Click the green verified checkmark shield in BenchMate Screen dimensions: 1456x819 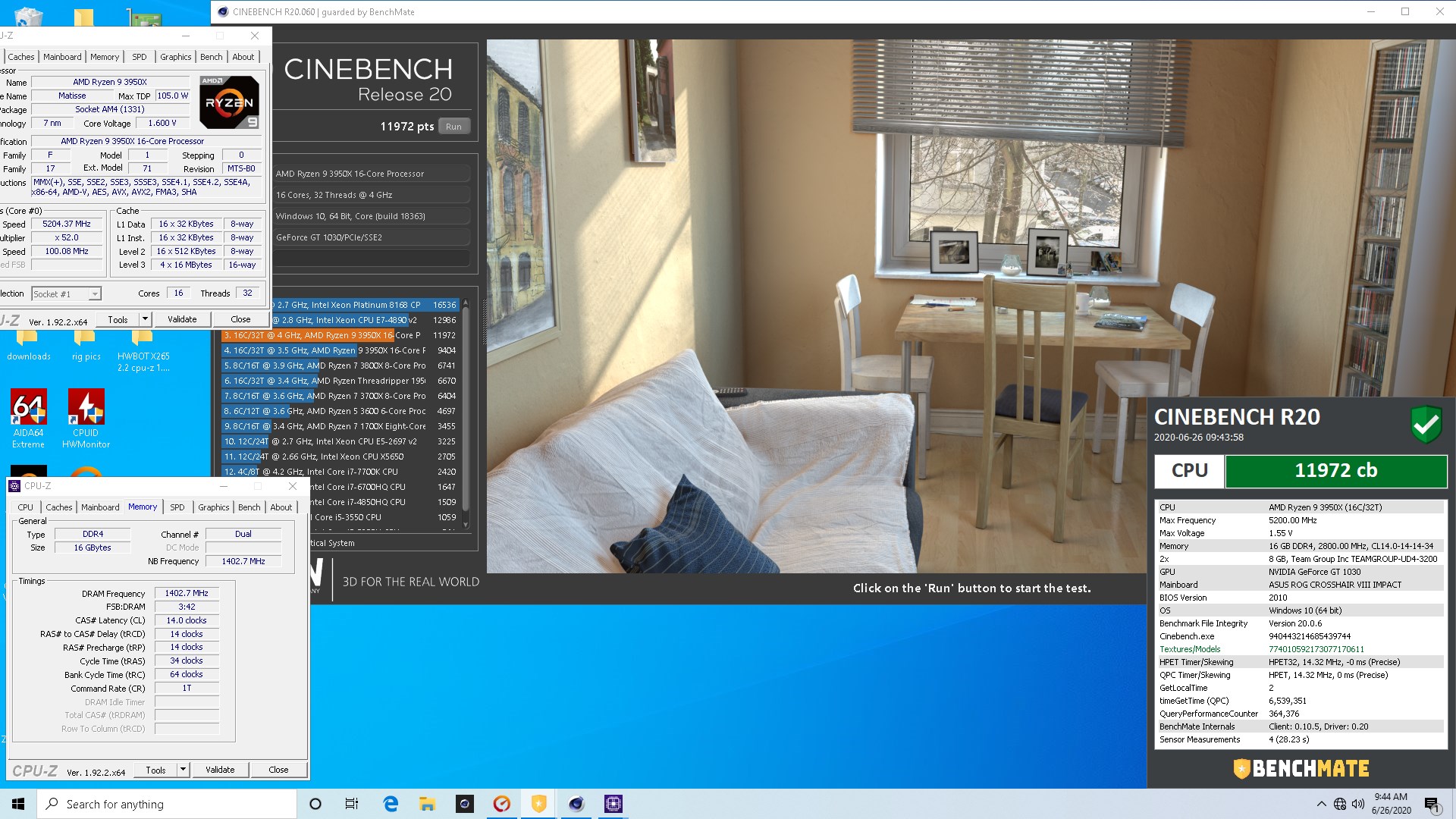coord(1426,425)
